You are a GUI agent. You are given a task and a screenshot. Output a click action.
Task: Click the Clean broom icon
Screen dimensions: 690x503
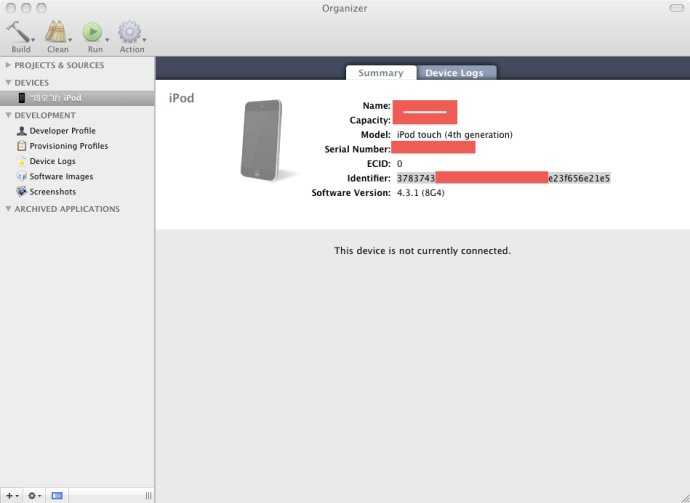click(x=55, y=32)
